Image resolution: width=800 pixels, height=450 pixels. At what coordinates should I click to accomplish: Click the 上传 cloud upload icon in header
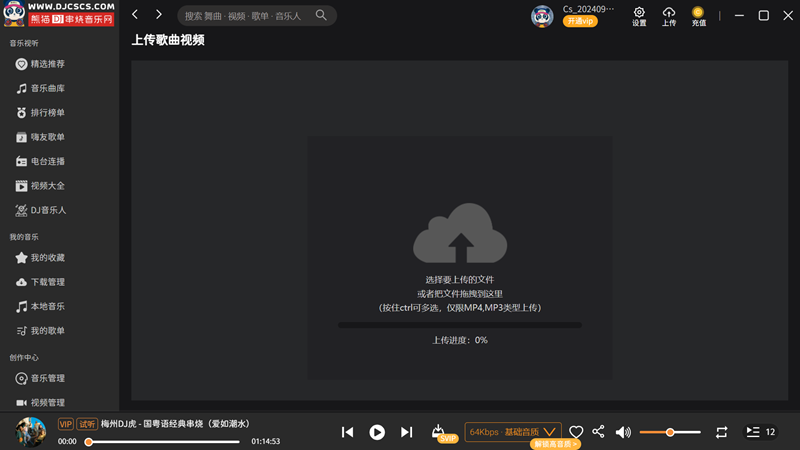tap(669, 16)
